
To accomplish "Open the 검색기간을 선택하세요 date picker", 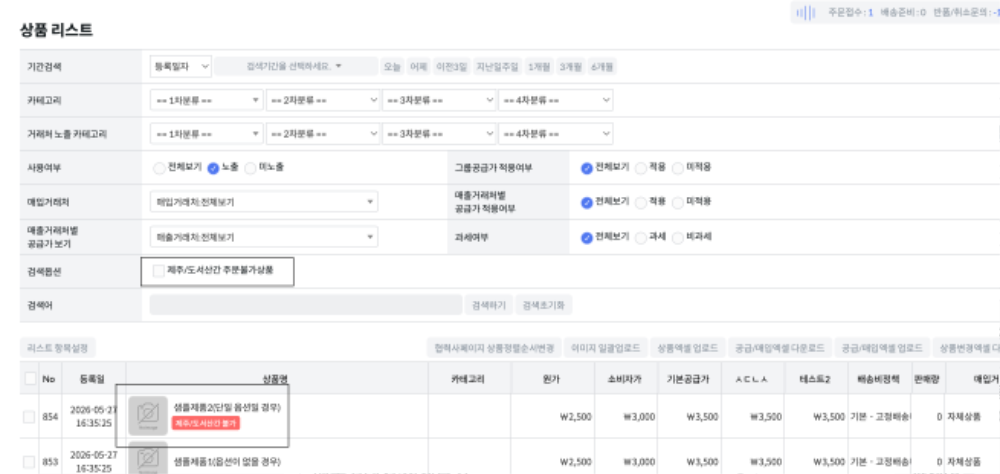I will [x=296, y=66].
